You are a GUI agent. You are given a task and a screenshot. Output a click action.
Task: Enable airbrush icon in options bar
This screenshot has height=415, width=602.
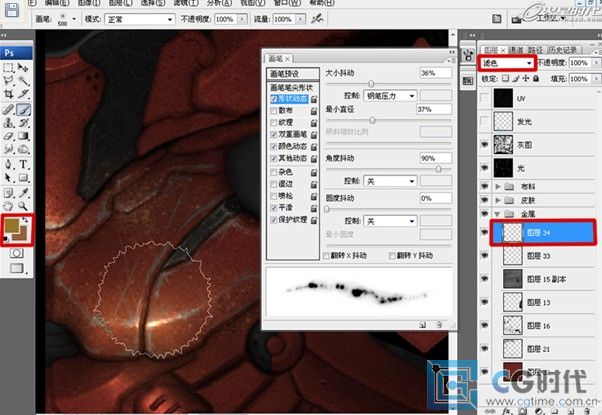coord(317,18)
